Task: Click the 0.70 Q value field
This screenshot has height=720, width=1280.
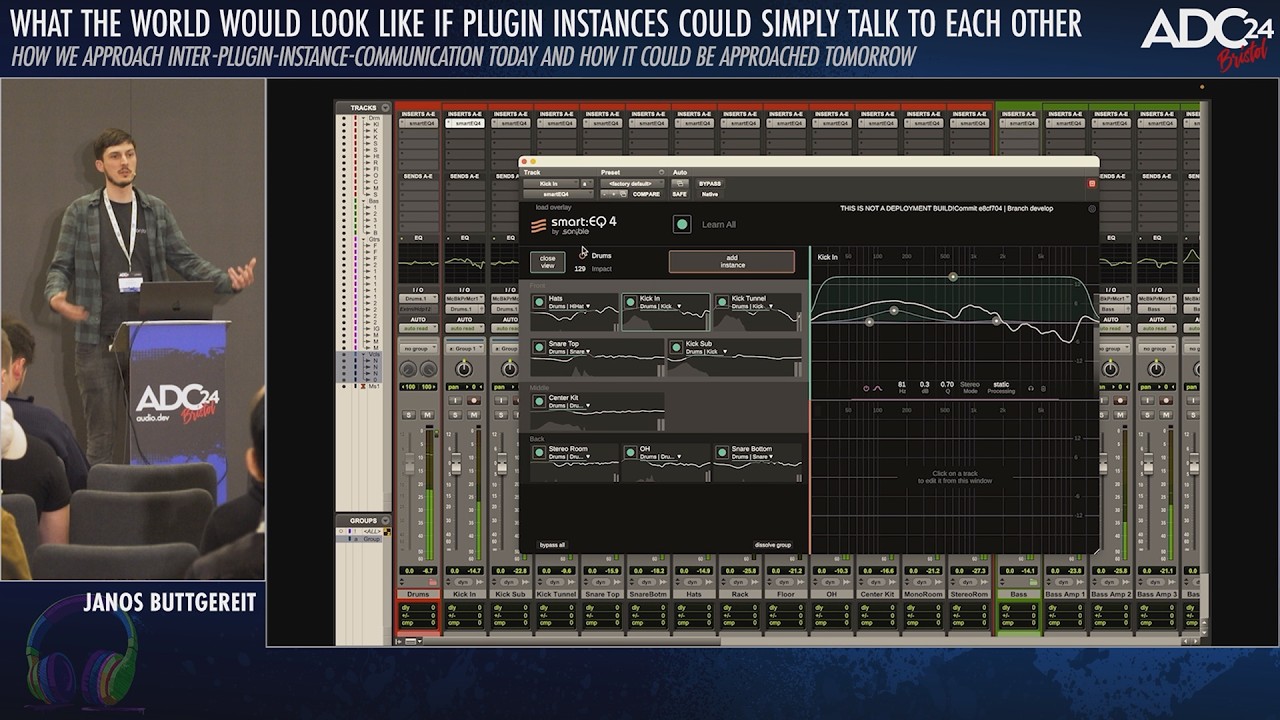Action: tap(947, 384)
